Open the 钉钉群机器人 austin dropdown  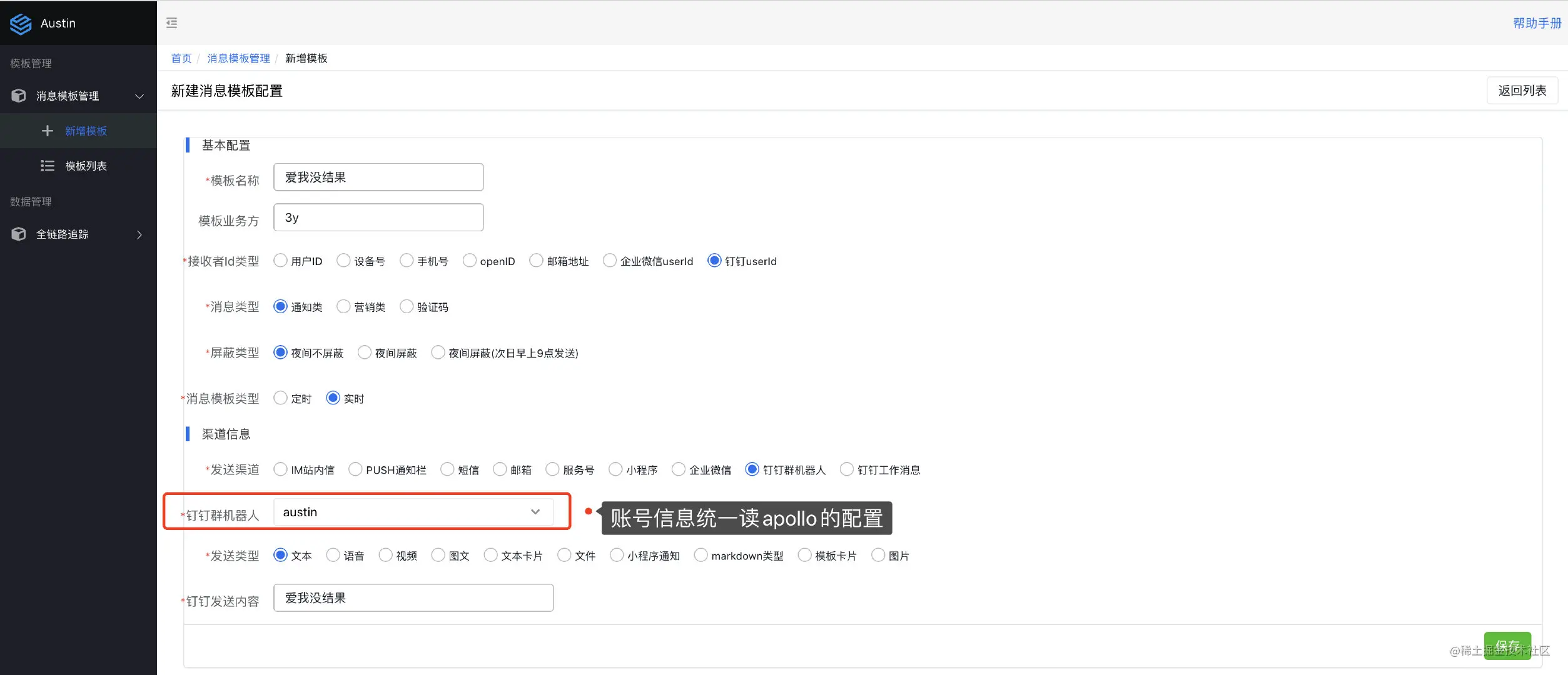[x=413, y=512]
